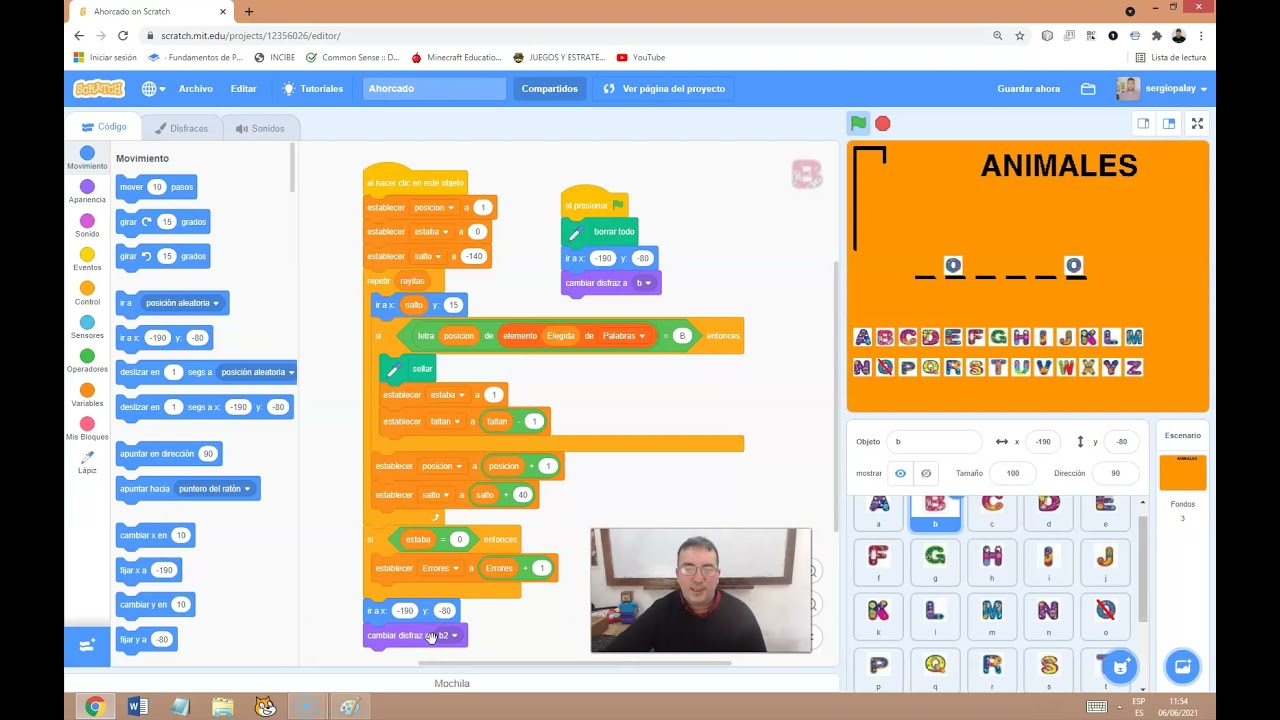Open the Editar menu
The height and width of the screenshot is (720, 1280).
[x=244, y=88]
